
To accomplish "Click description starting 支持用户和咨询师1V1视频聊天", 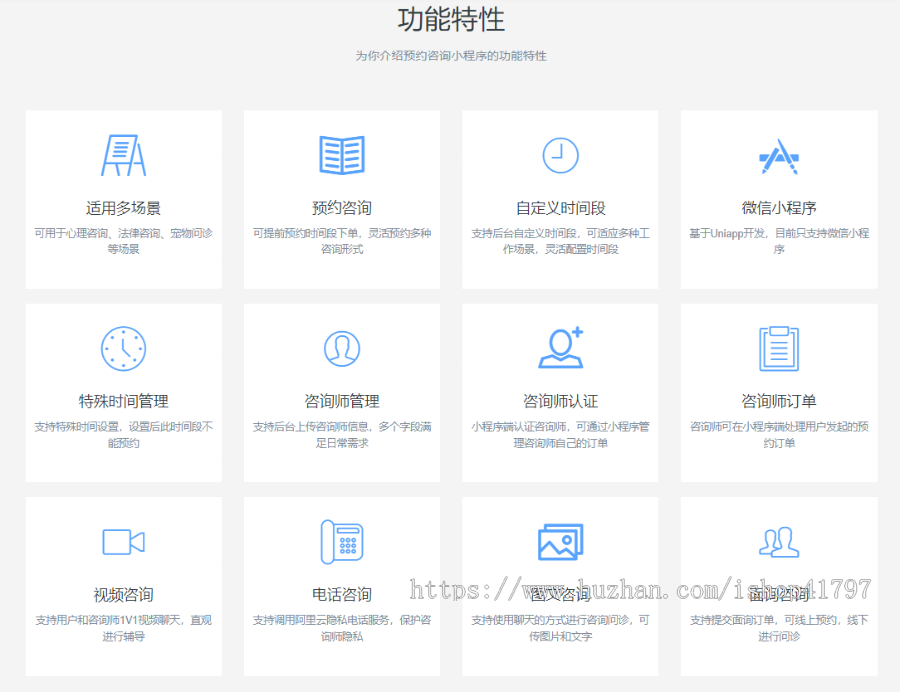I will pos(123,628).
